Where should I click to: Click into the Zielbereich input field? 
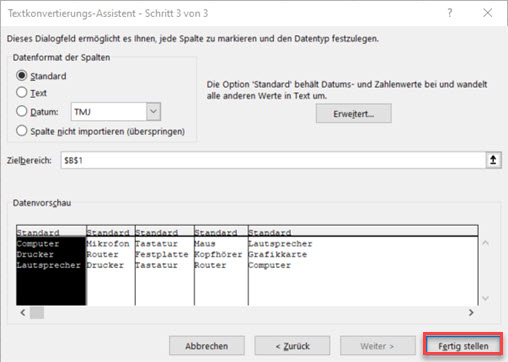pyautogui.click(x=273, y=160)
